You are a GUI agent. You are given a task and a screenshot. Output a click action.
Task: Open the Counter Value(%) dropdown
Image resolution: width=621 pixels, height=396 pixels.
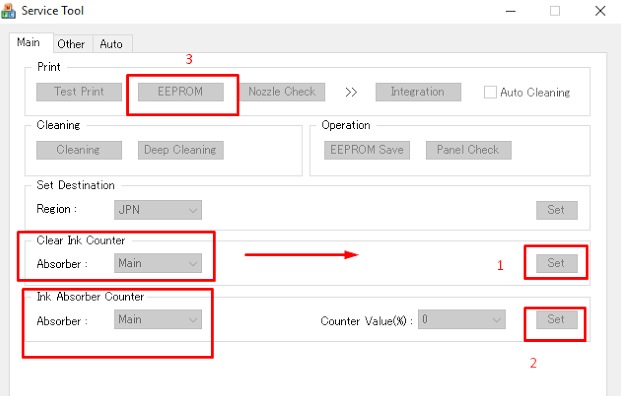[x=462, y=320]
